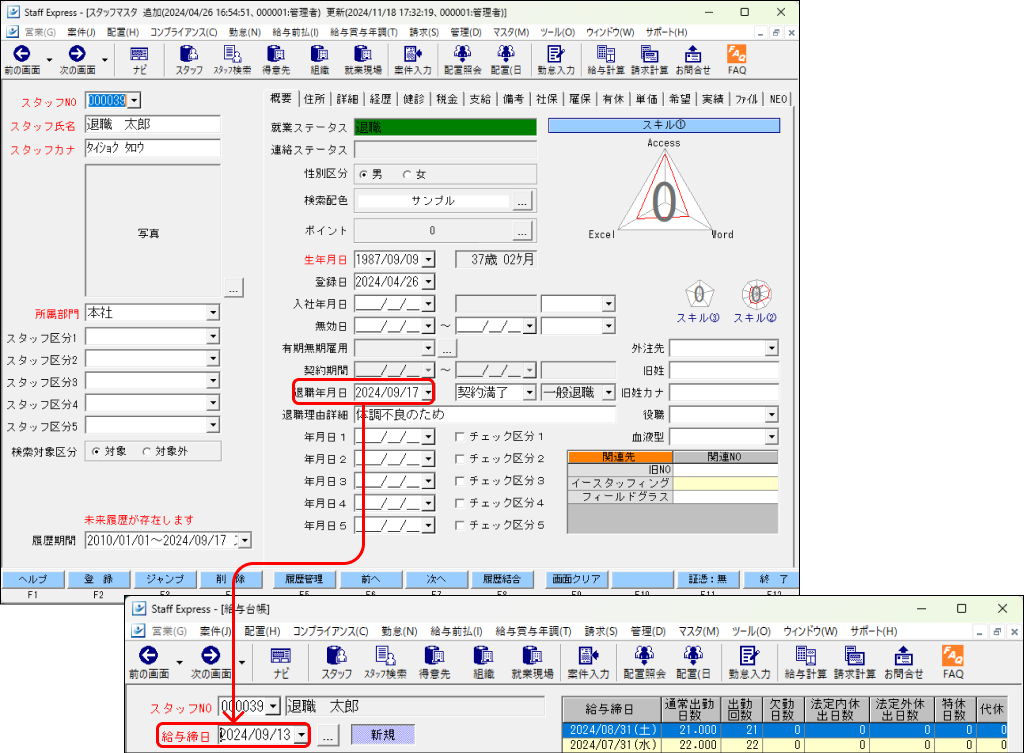The width and height of the screenshot is (1024, 753).
Task: Open 得意先 icon in Staff Master toolbar
Action: [276, 59]
